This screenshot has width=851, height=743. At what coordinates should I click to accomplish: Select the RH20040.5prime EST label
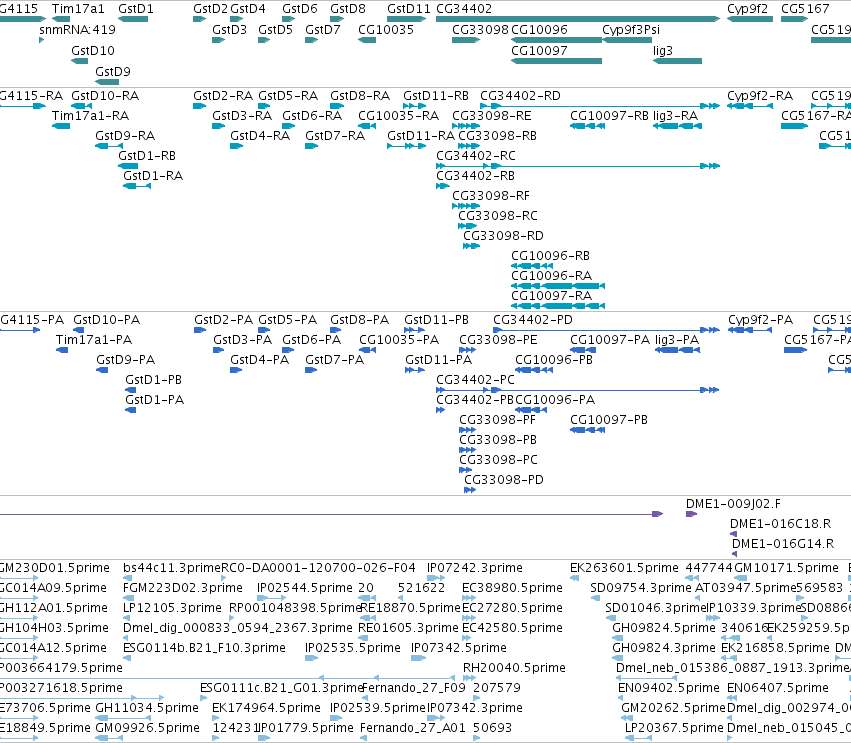coord(515,668)
